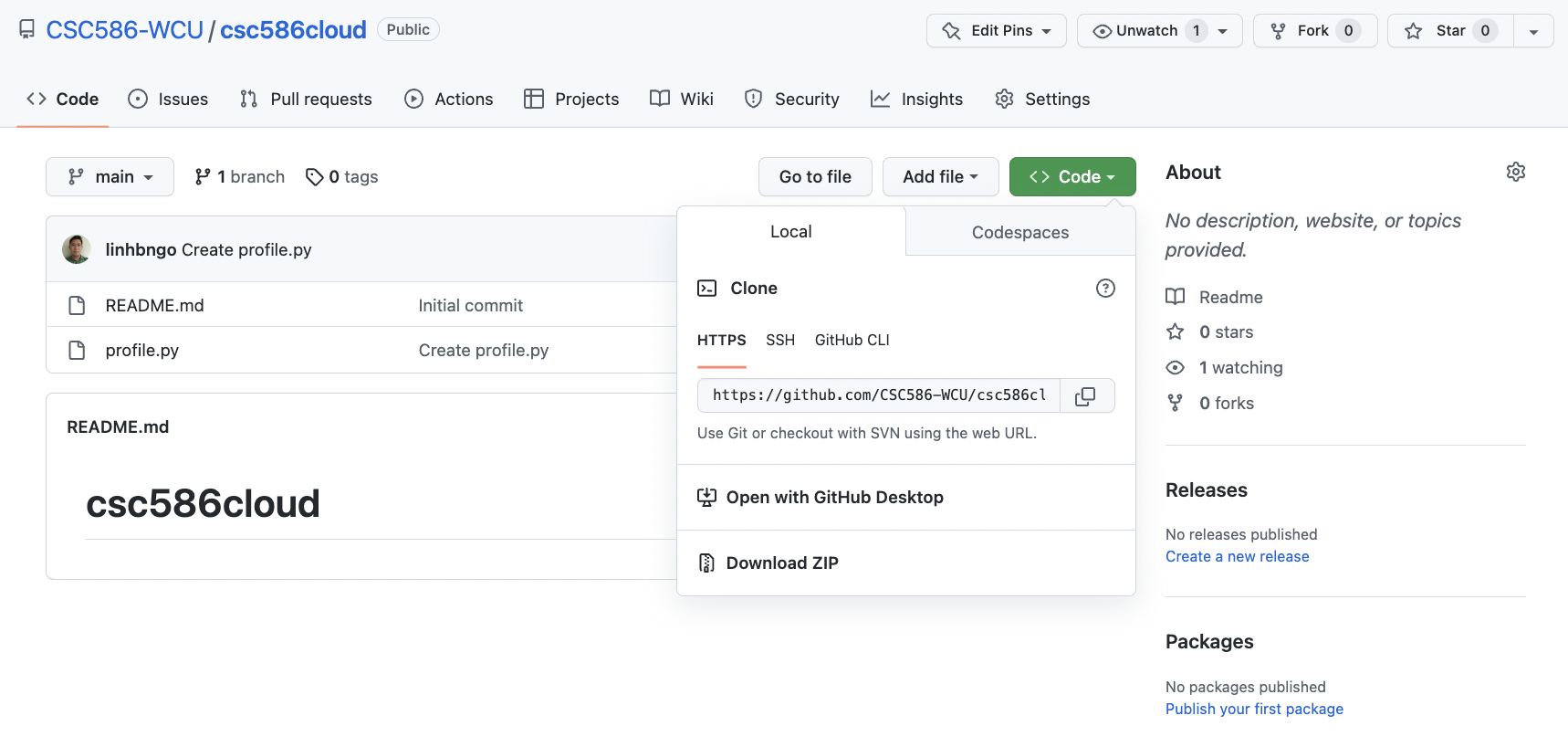
Task: Open the 0 tags list
Action: [342, 177]
